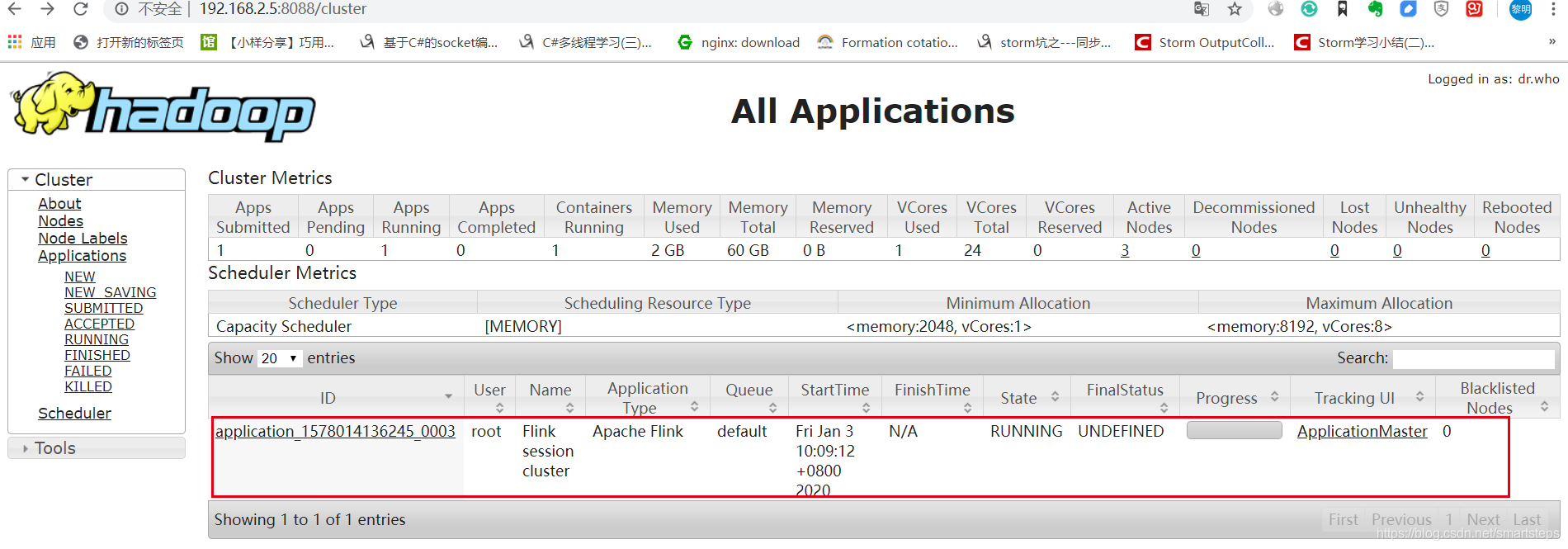Click the Unhealthy Nodes count 0

[x=1397, y=250]
